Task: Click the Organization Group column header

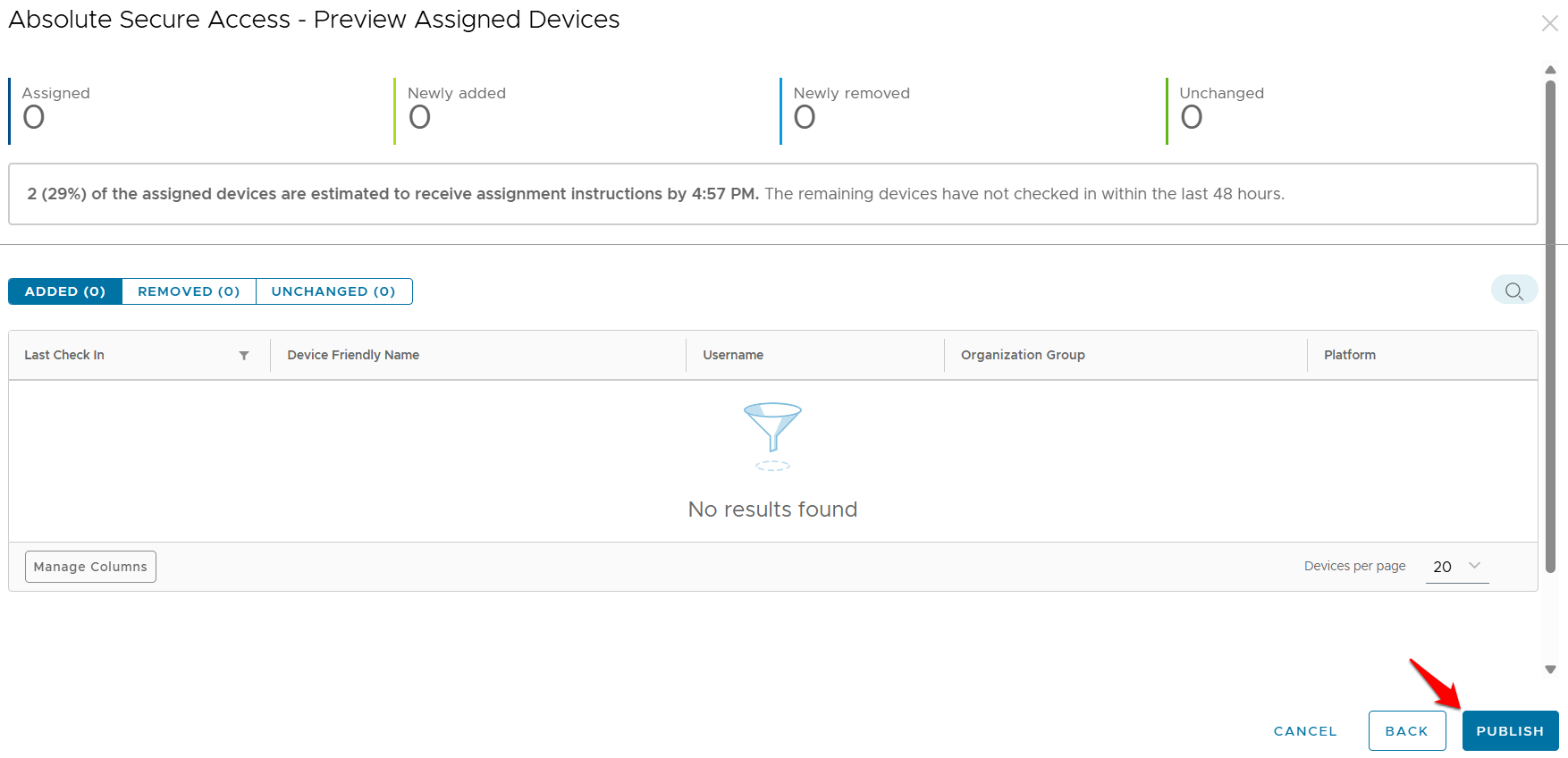Action: click(x=1023, y=355)
